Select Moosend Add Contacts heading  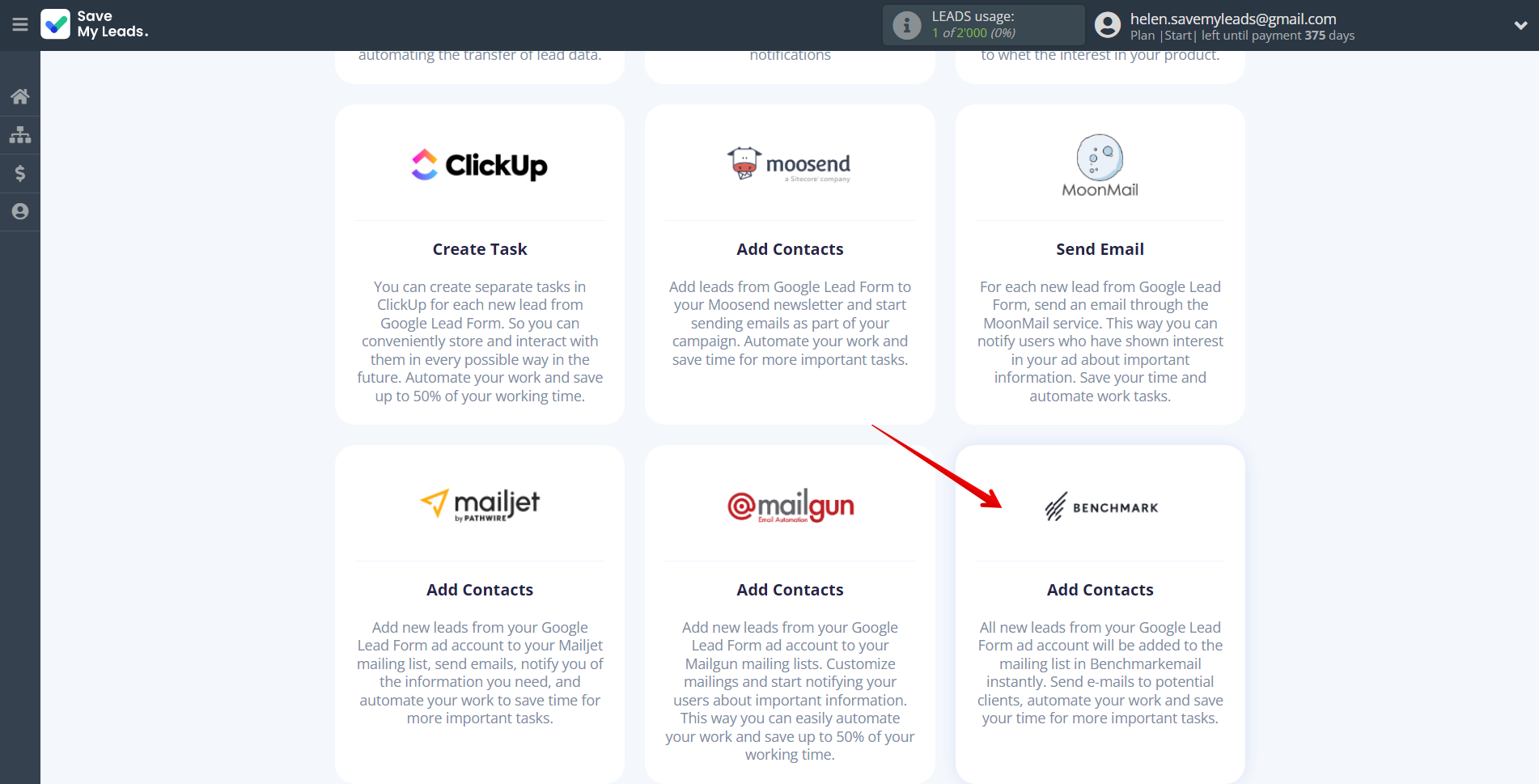tap(790, 249)
